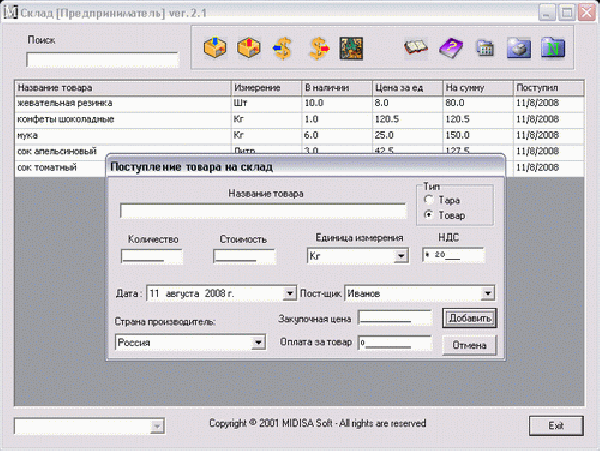Open the Дата date picker dropdown
Screen dimensions: 600x451
(x=290, y=294)
